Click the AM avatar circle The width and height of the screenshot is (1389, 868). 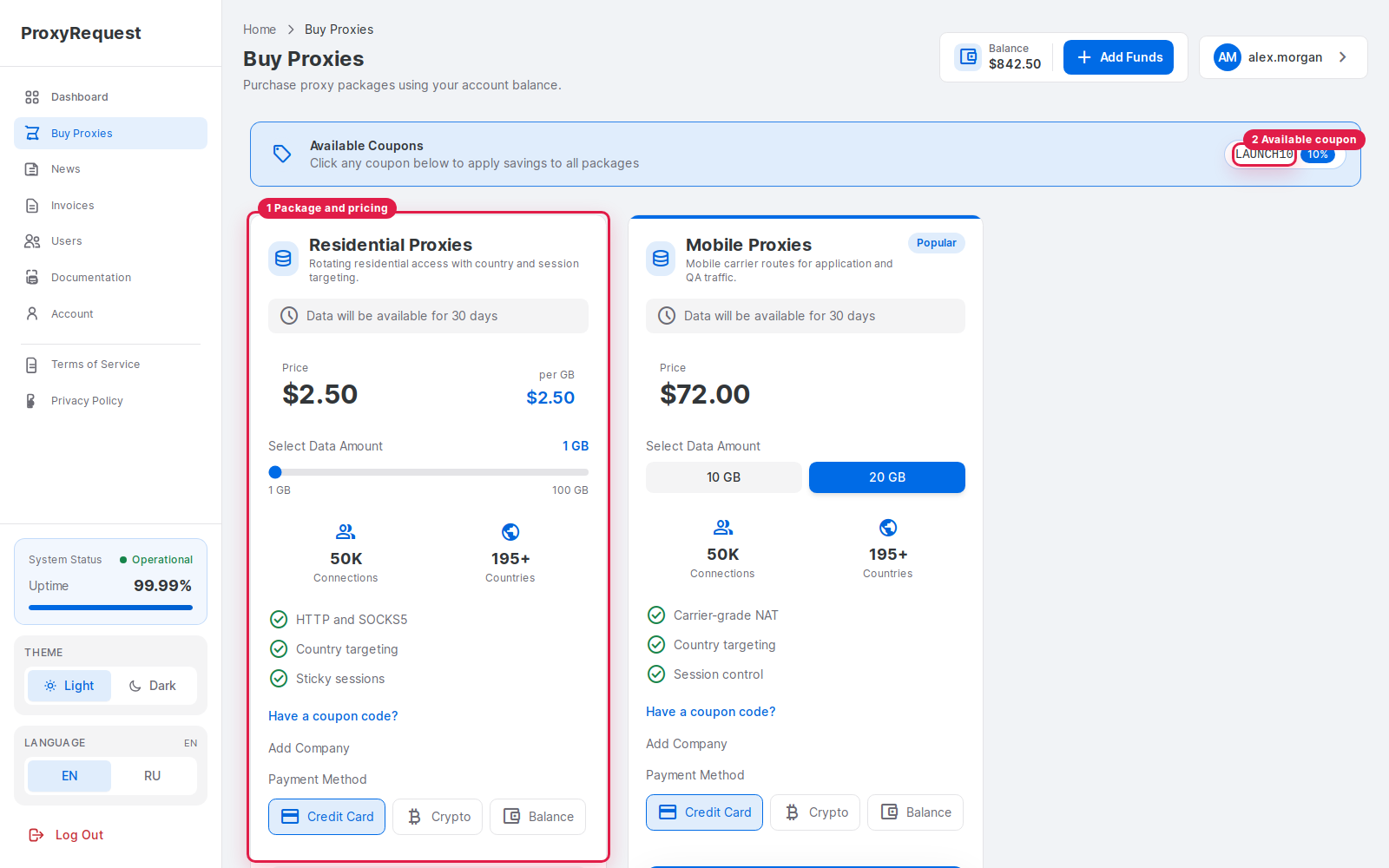tap(1228, 57)
